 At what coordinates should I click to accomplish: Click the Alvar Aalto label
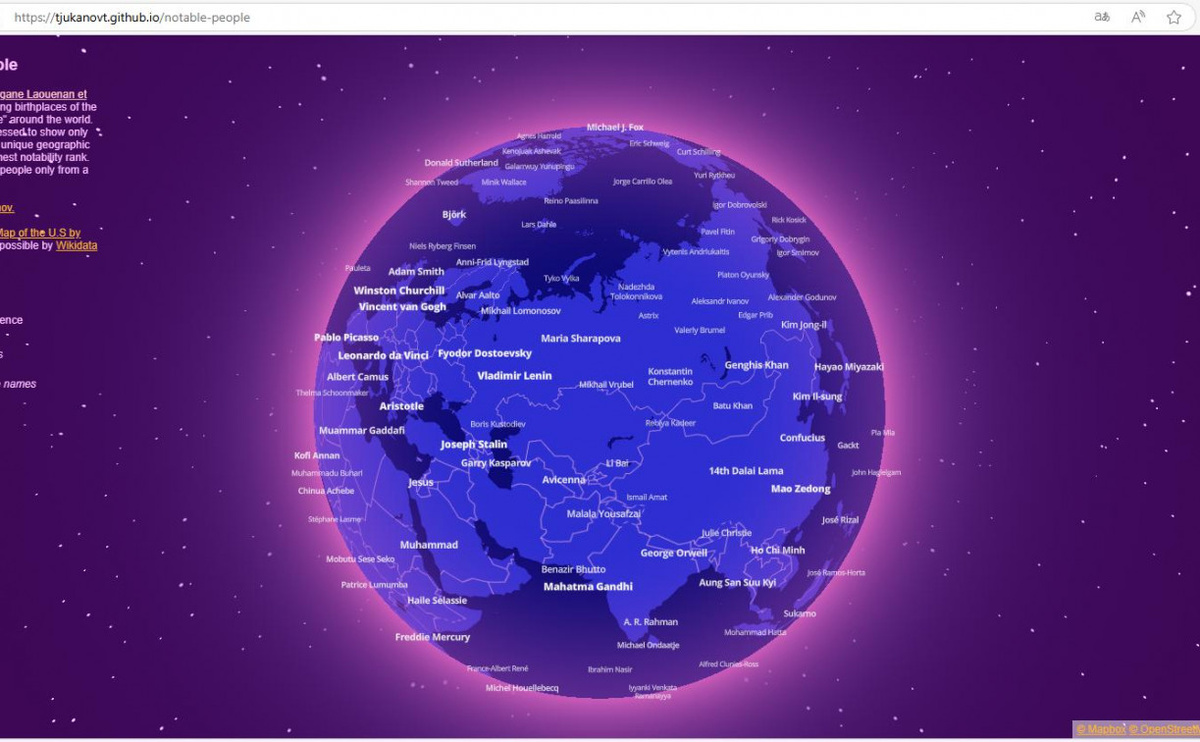(x=478, y=295)
